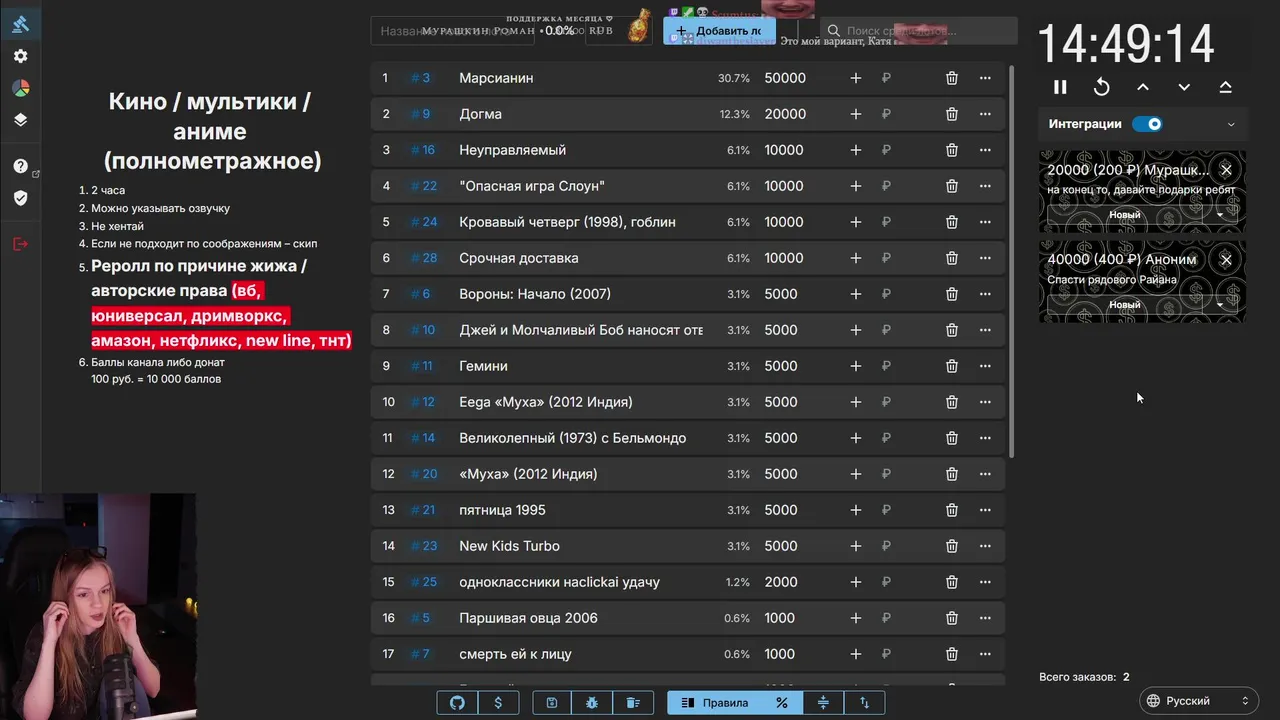The width and height of the screenshot is (1280, 720).
Task: Pause the auction timer
Action: (1060, 87)
